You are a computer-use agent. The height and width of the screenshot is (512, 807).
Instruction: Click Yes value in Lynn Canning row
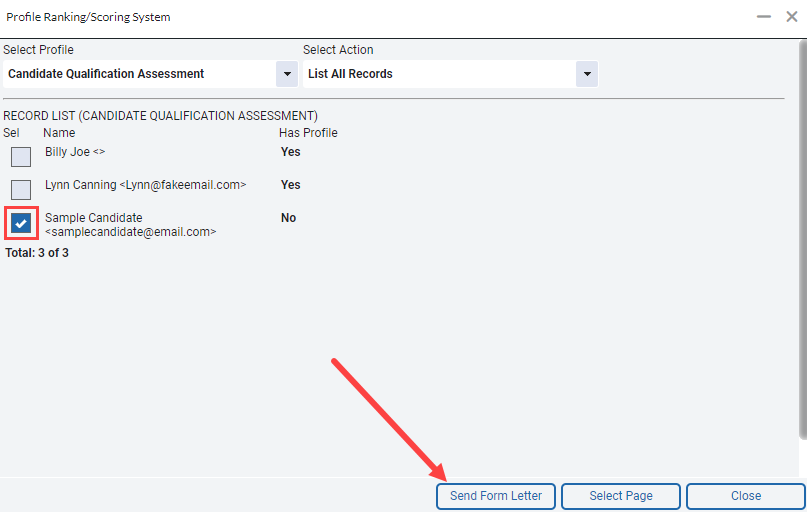point(291,185)
